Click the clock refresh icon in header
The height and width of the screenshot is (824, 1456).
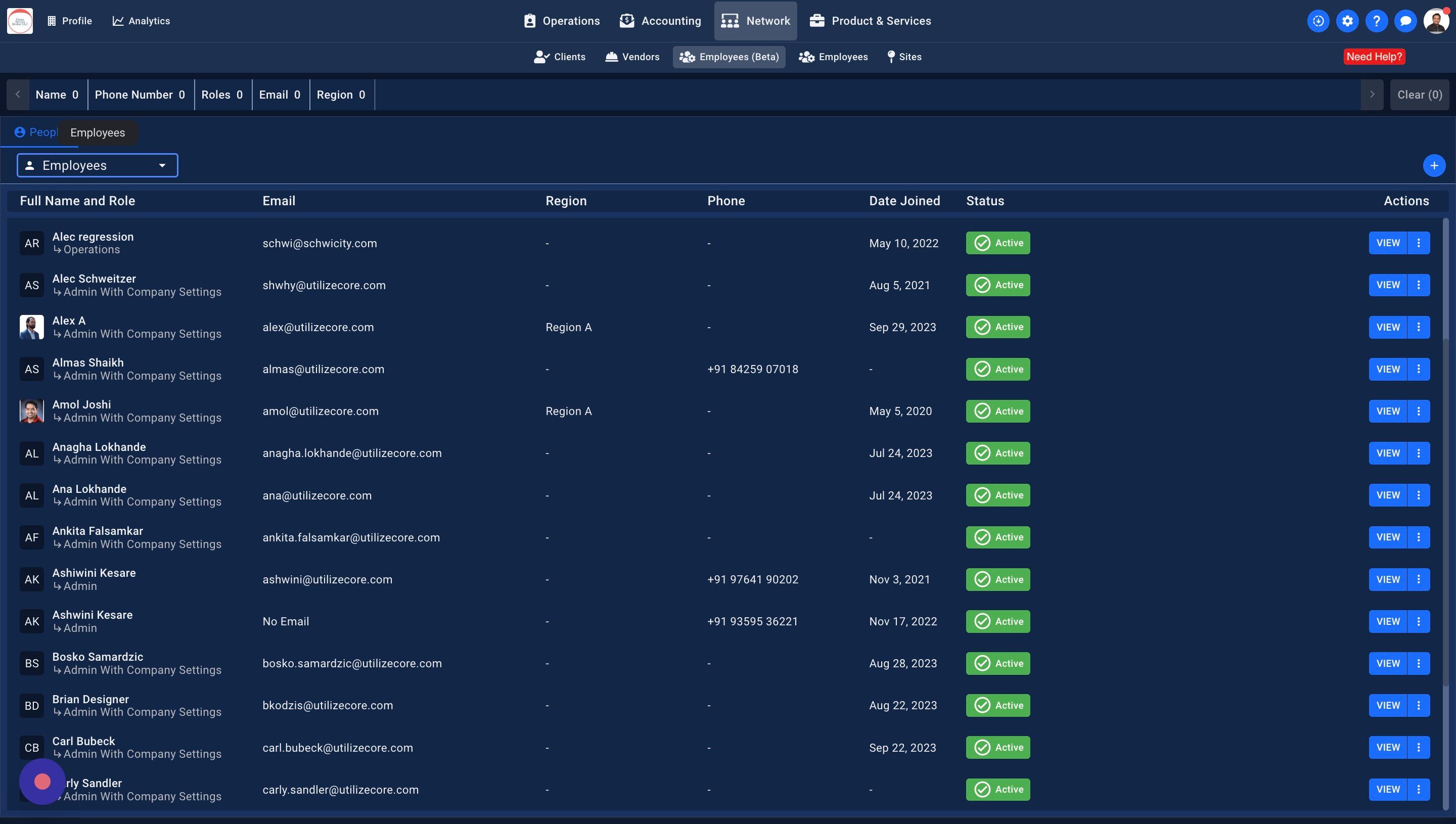tap(1318, 21)
